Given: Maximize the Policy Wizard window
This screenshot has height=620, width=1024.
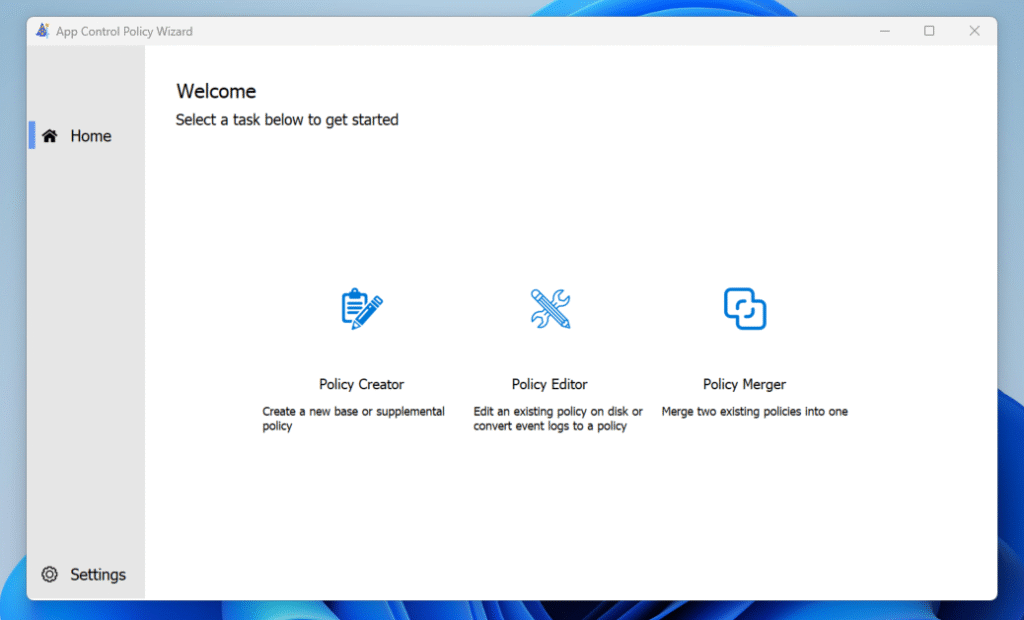Looking at the screenshot, I should tap(929, 31).
